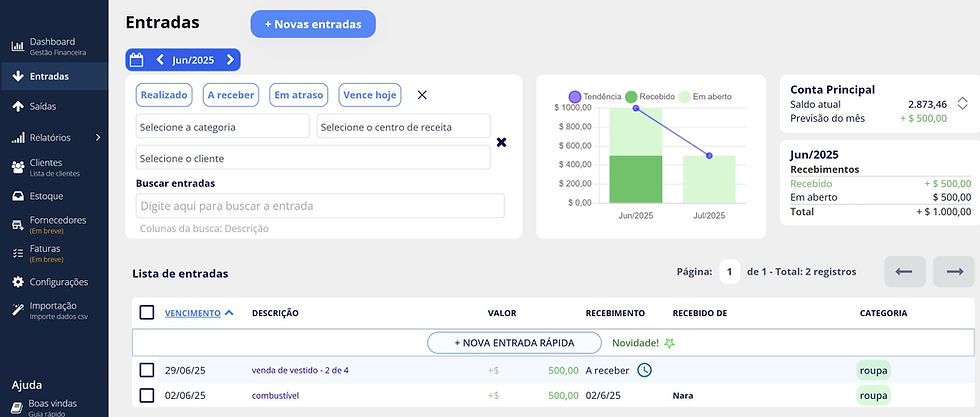Clear dropdown filters with bold X

coord(501,143)
